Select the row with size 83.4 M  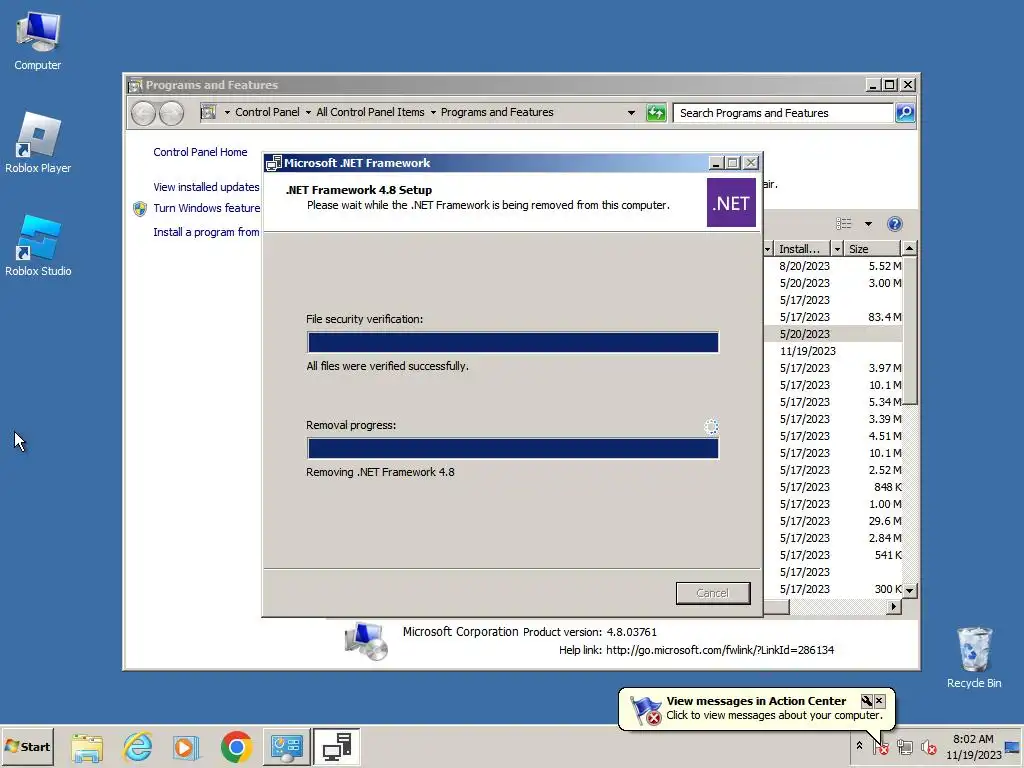point(833,317)
